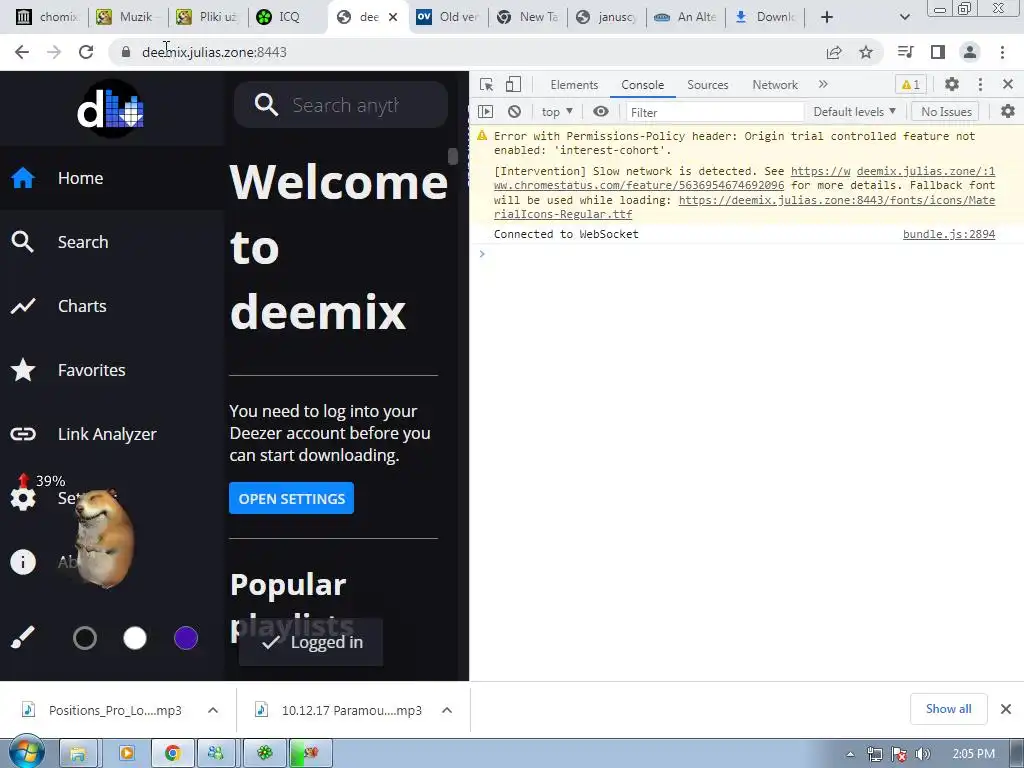Click the paintbrush theme icon
1024x768 pixels.
23,638
